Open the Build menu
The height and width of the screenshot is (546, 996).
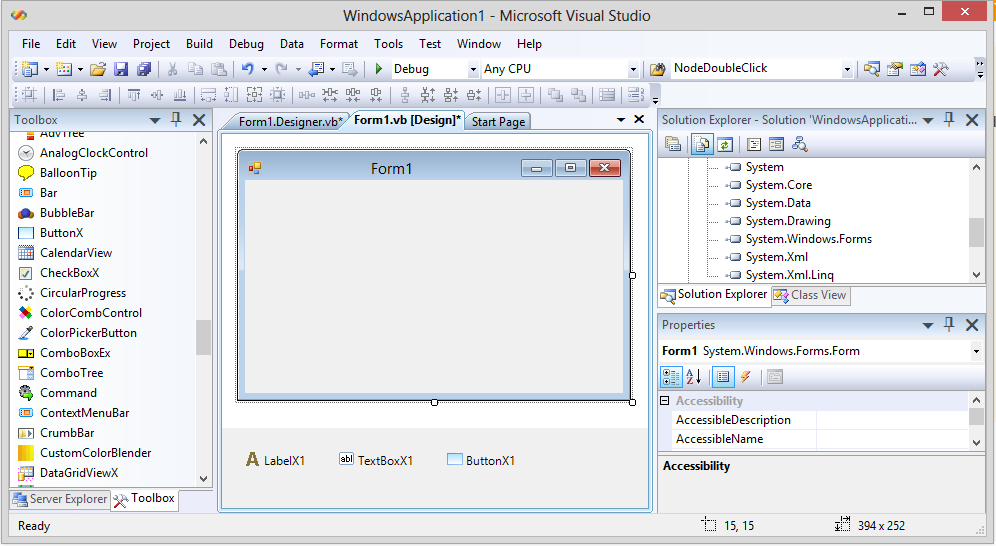(x=199, y=44)
